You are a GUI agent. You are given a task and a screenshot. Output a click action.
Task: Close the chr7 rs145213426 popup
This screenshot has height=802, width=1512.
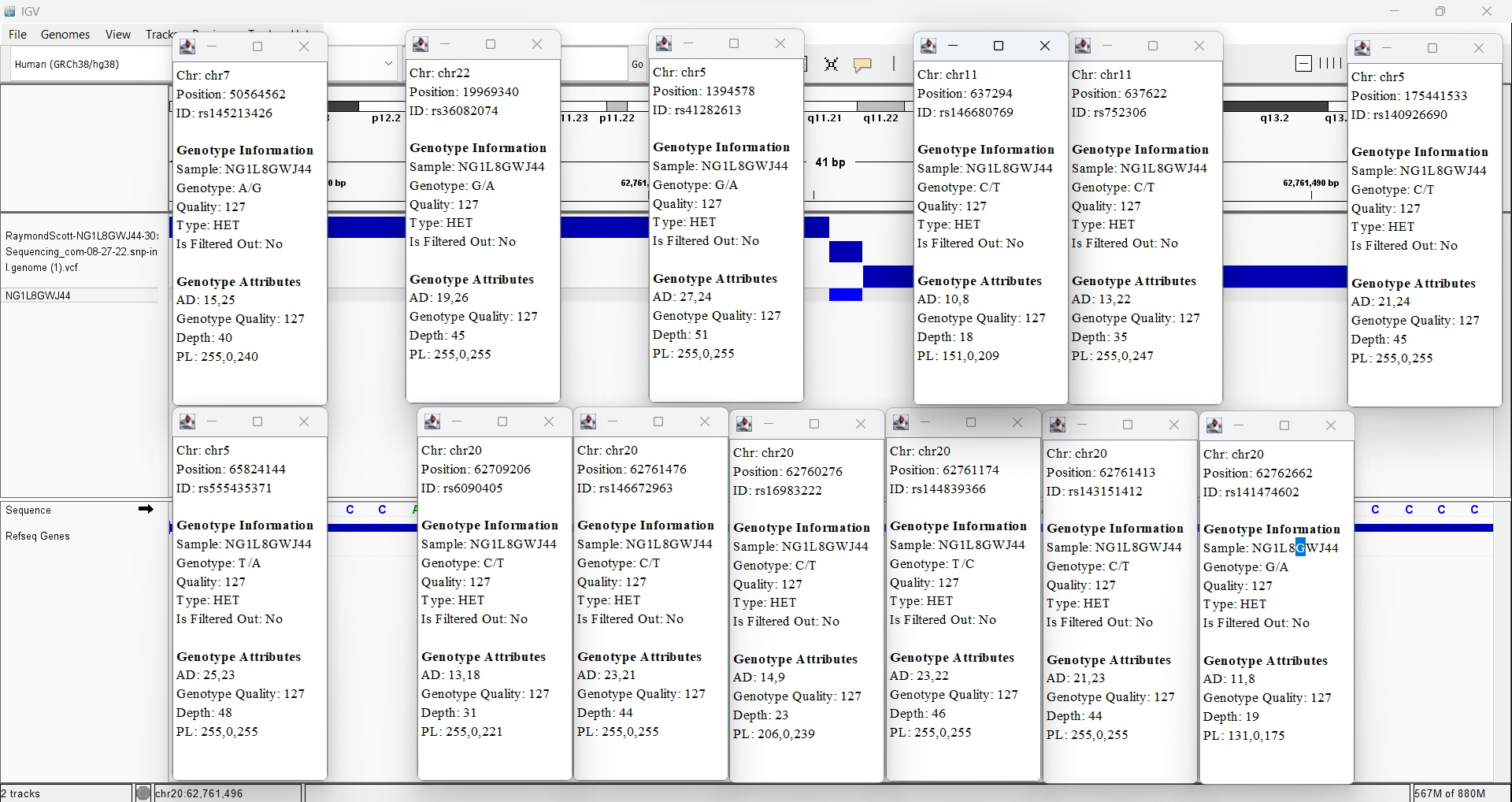pos(304,46)
